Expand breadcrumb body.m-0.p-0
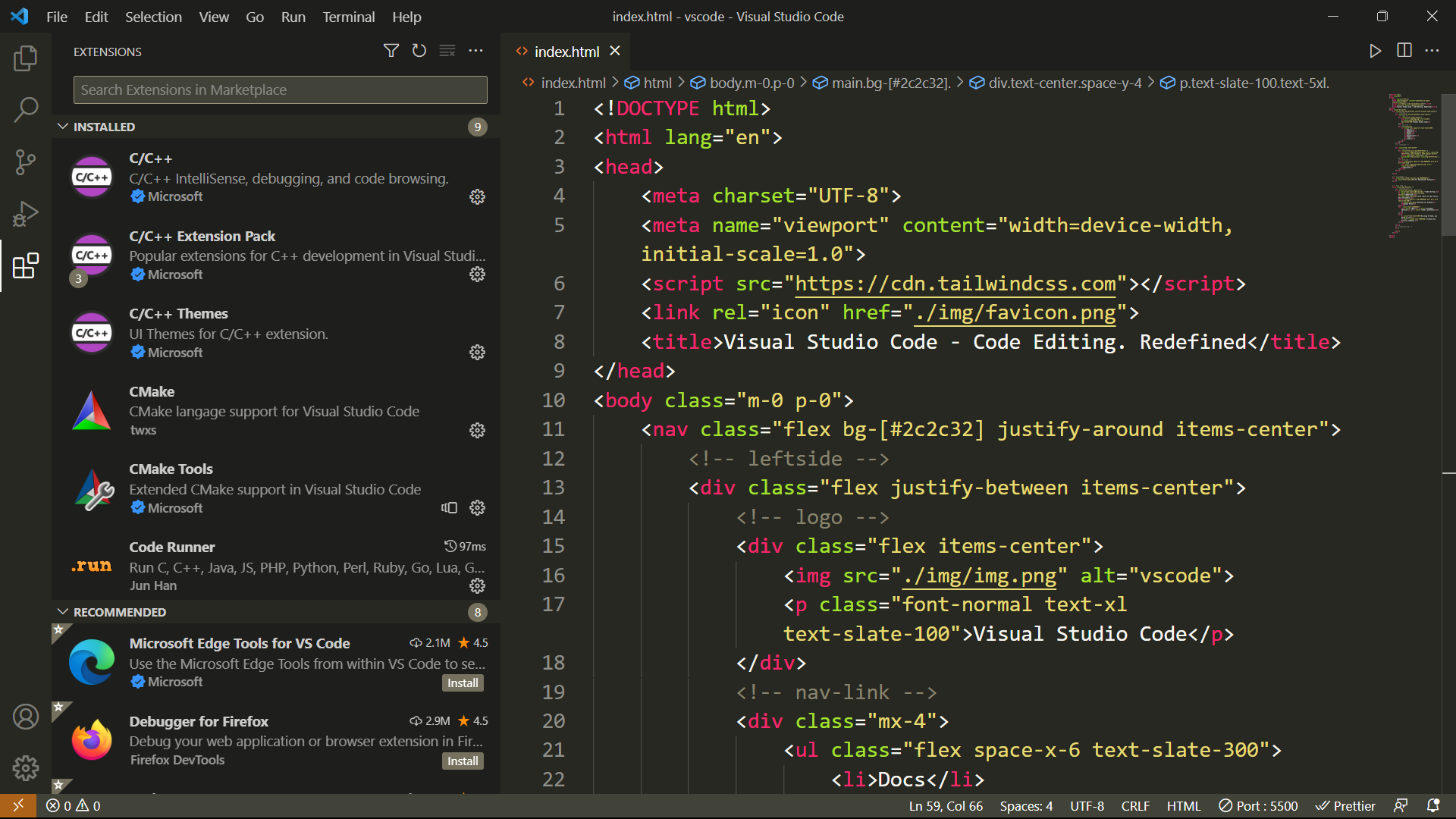1456x819 pixels. click(743, 83)
